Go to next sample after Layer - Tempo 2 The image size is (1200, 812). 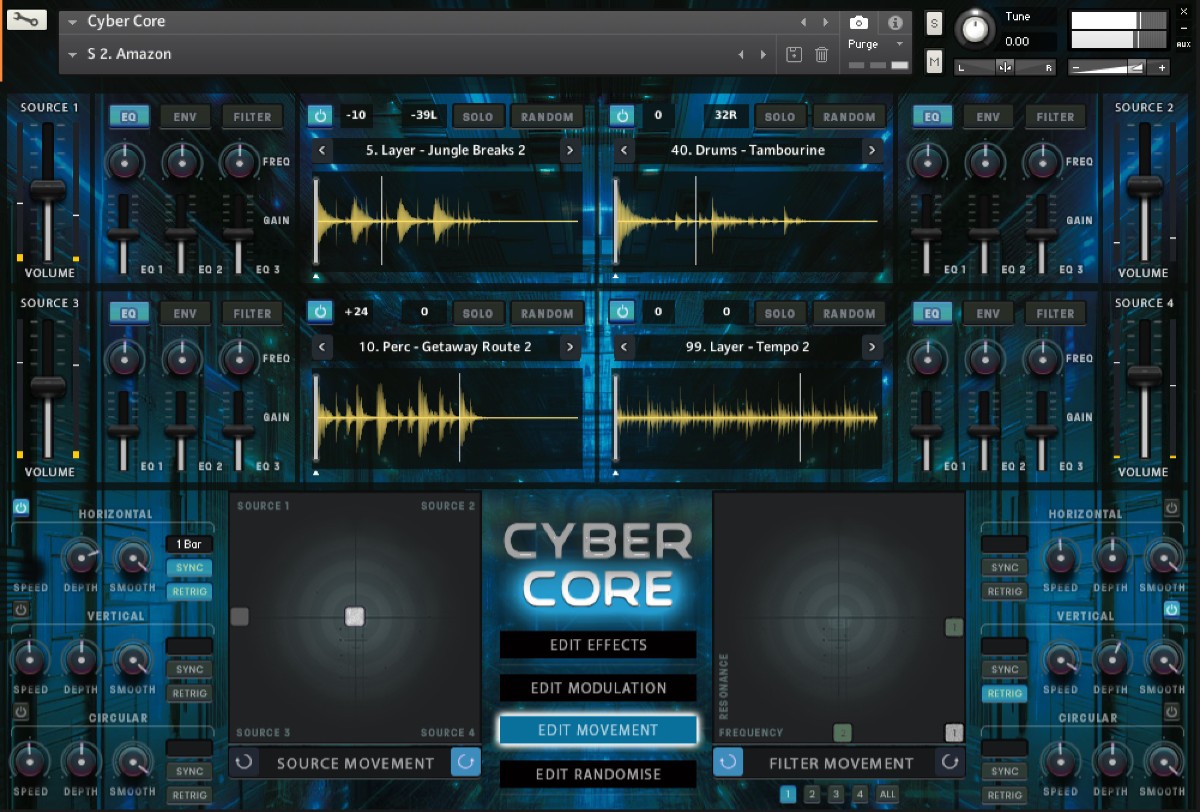click(872, 348)
